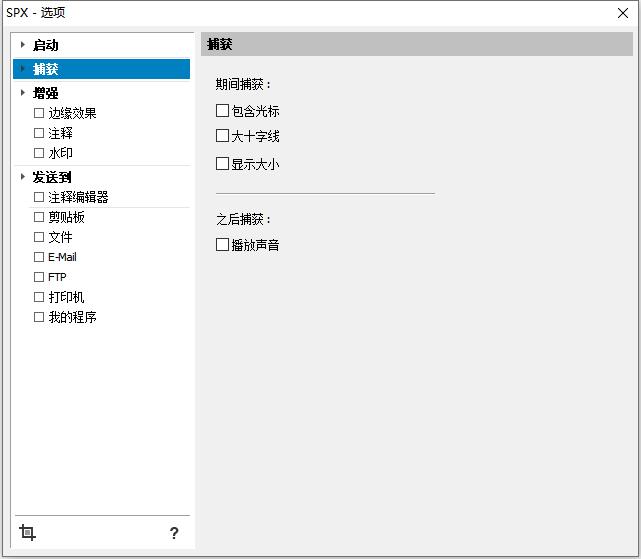Screen dimensions: 641x559
Task: Enable 播放声音 after capture
Action: click(x=223, y=244)
